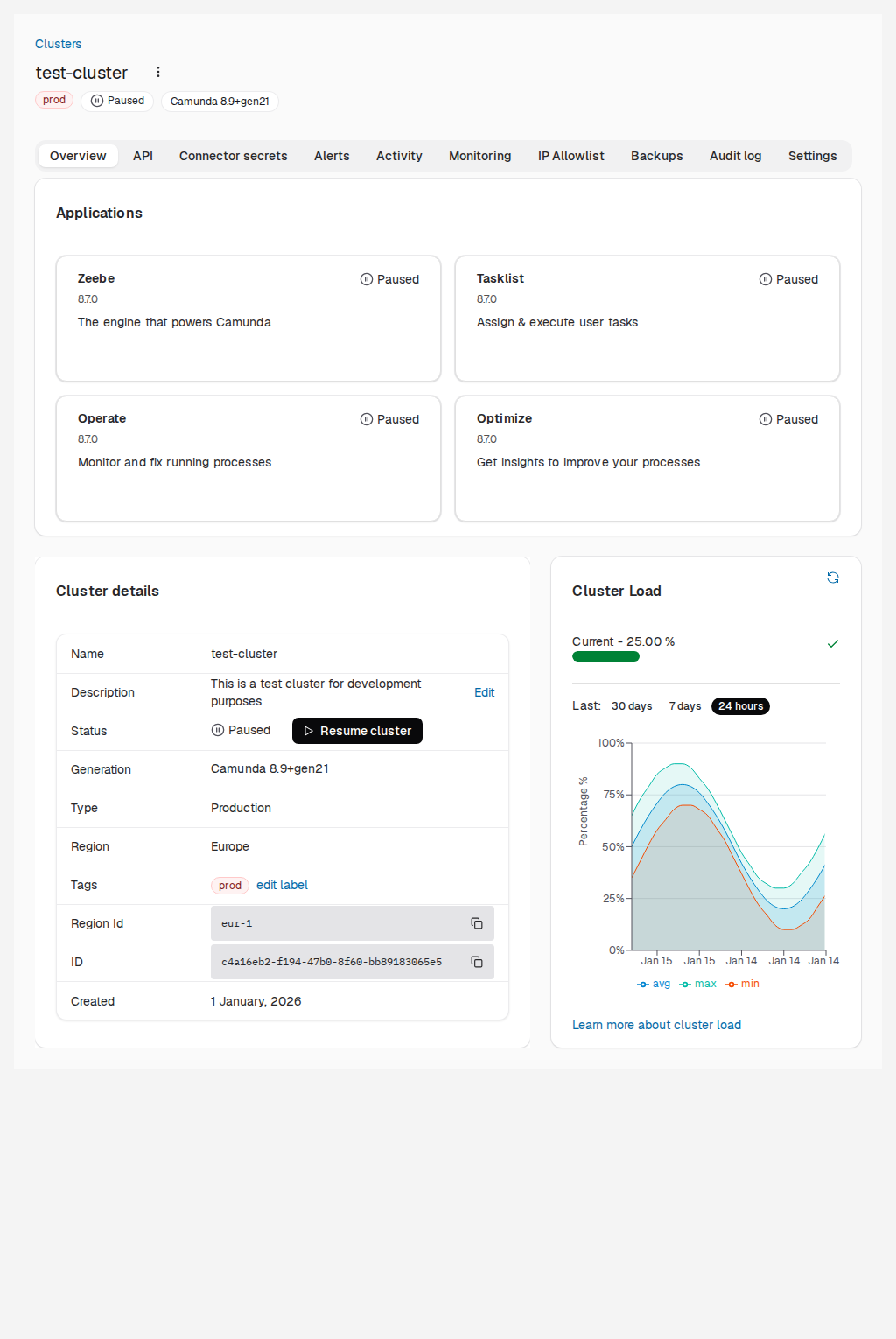Open the Audit log tab
Image resolution: width=896 pixels, height=1339 pixels.
click(736, 156)
